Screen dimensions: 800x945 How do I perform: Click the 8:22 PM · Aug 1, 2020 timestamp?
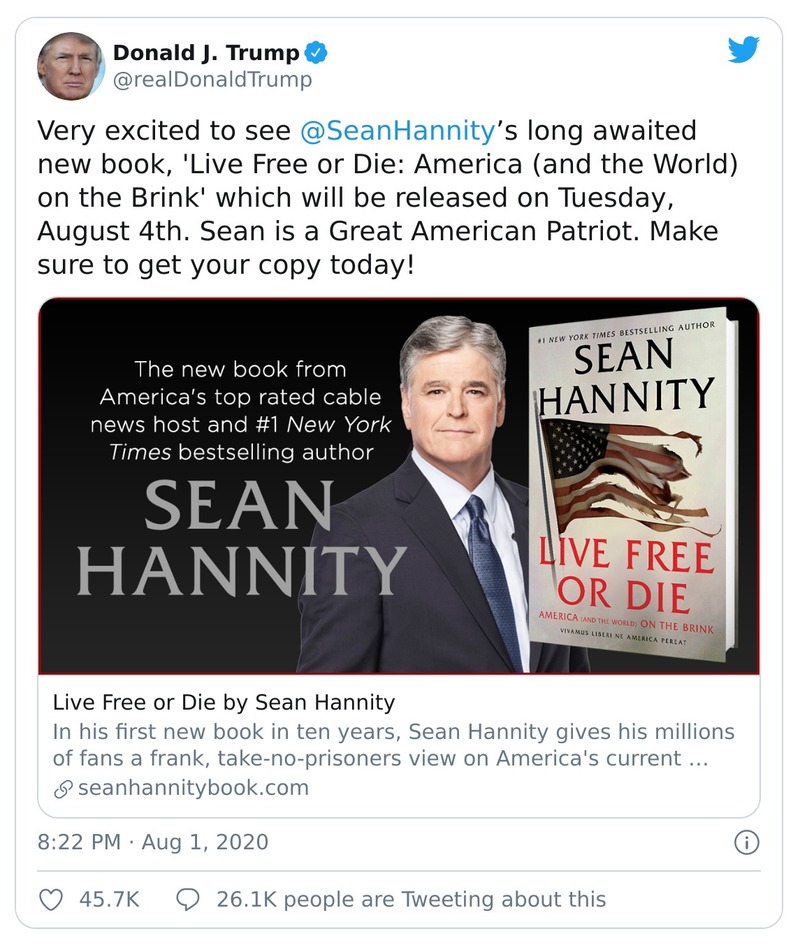pyautogui.click(x=153, y=842)
